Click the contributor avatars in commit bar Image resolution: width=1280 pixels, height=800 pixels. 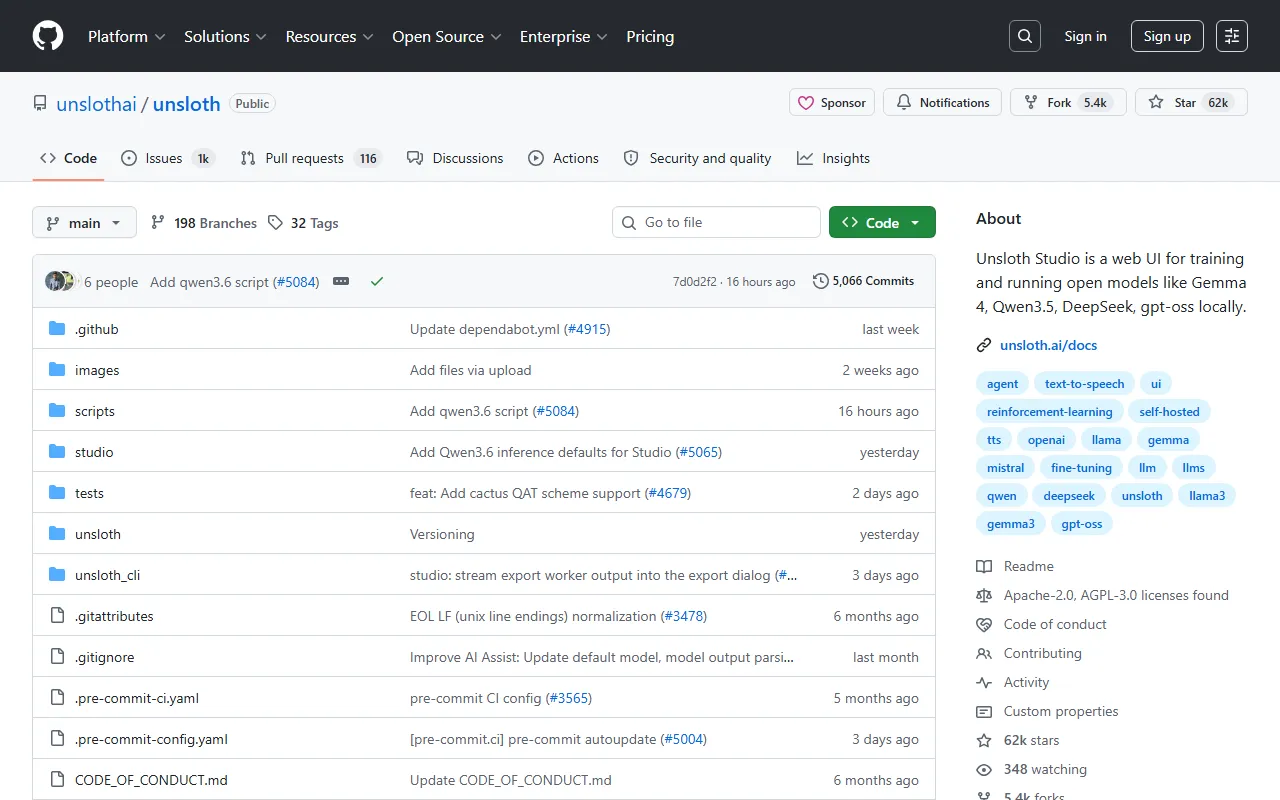[60, 282]
